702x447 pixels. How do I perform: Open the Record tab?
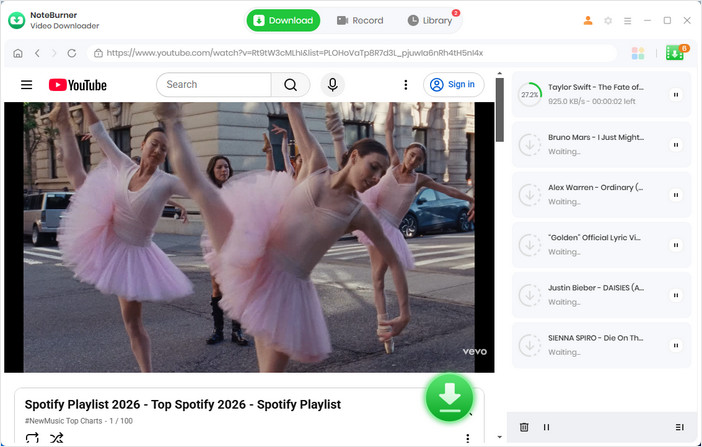[360, 21]
